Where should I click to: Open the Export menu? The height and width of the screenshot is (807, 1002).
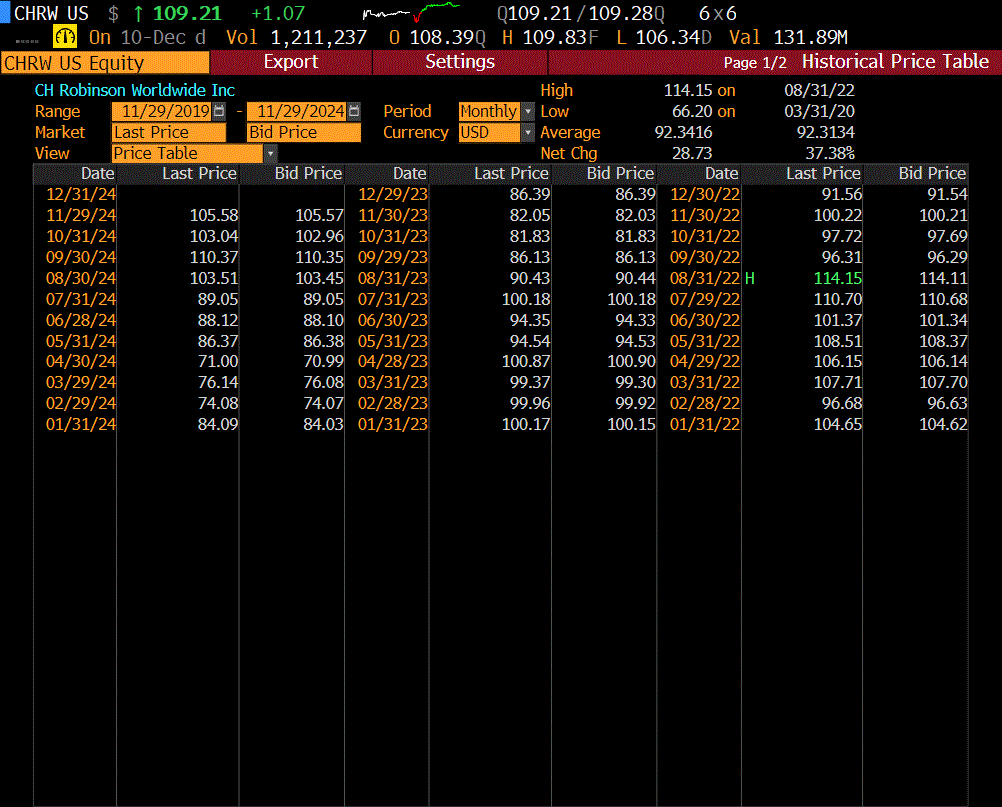290,62
